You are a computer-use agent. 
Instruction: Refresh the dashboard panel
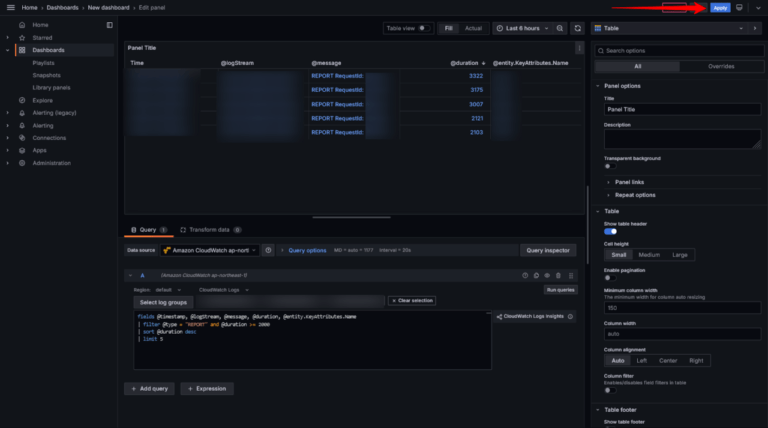[x=577, y=28]
